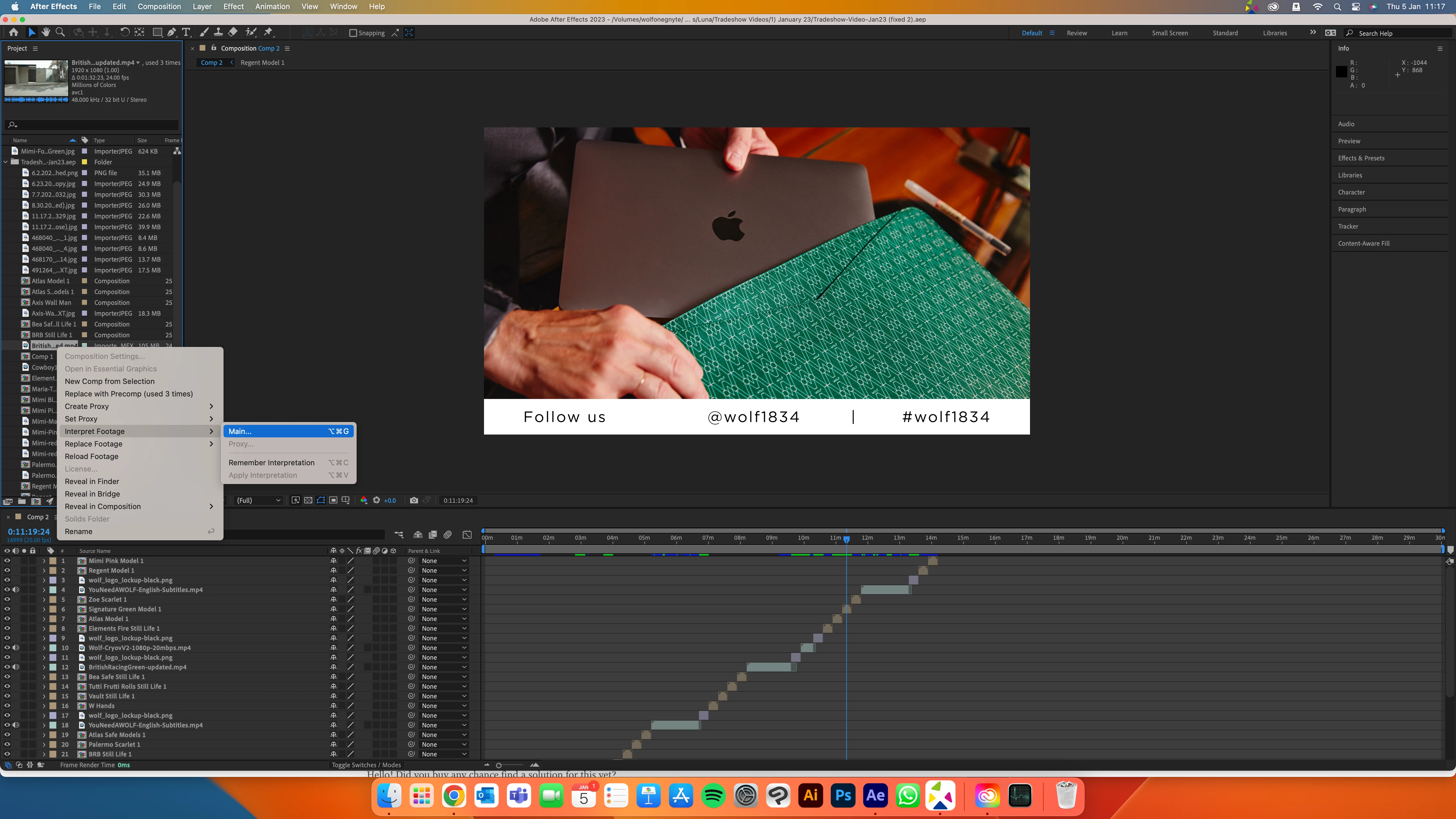This screenshot has width=1456, height=819.
Task: Select the Type tool
Action: pos(186,33)
